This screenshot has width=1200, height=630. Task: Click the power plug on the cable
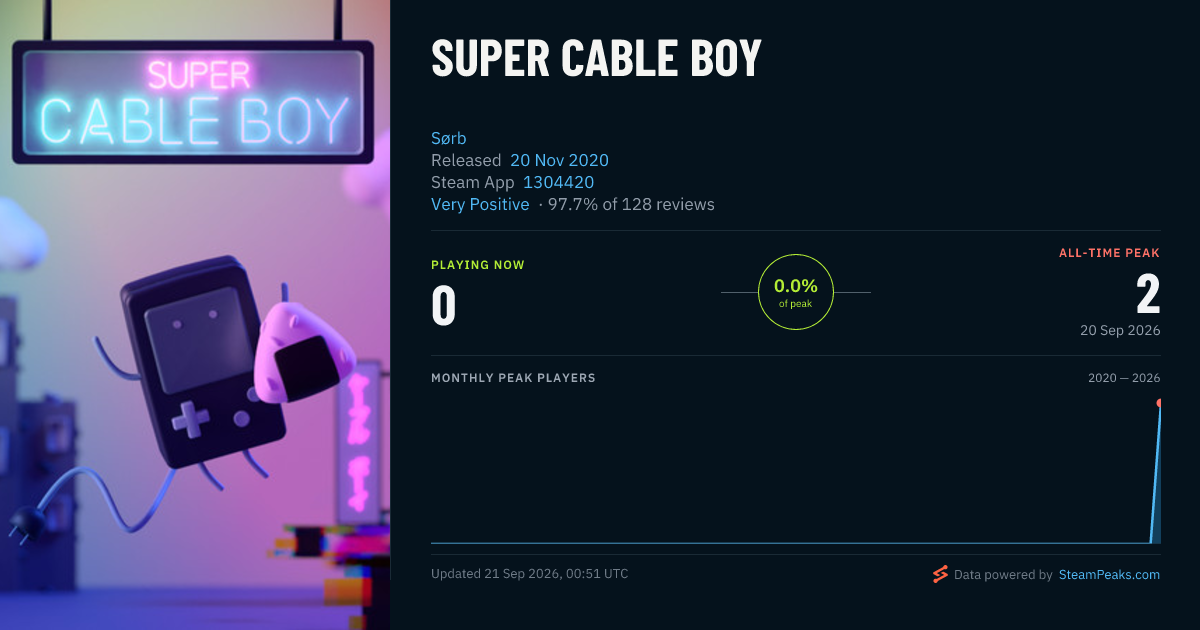click(x=24, y=525)
